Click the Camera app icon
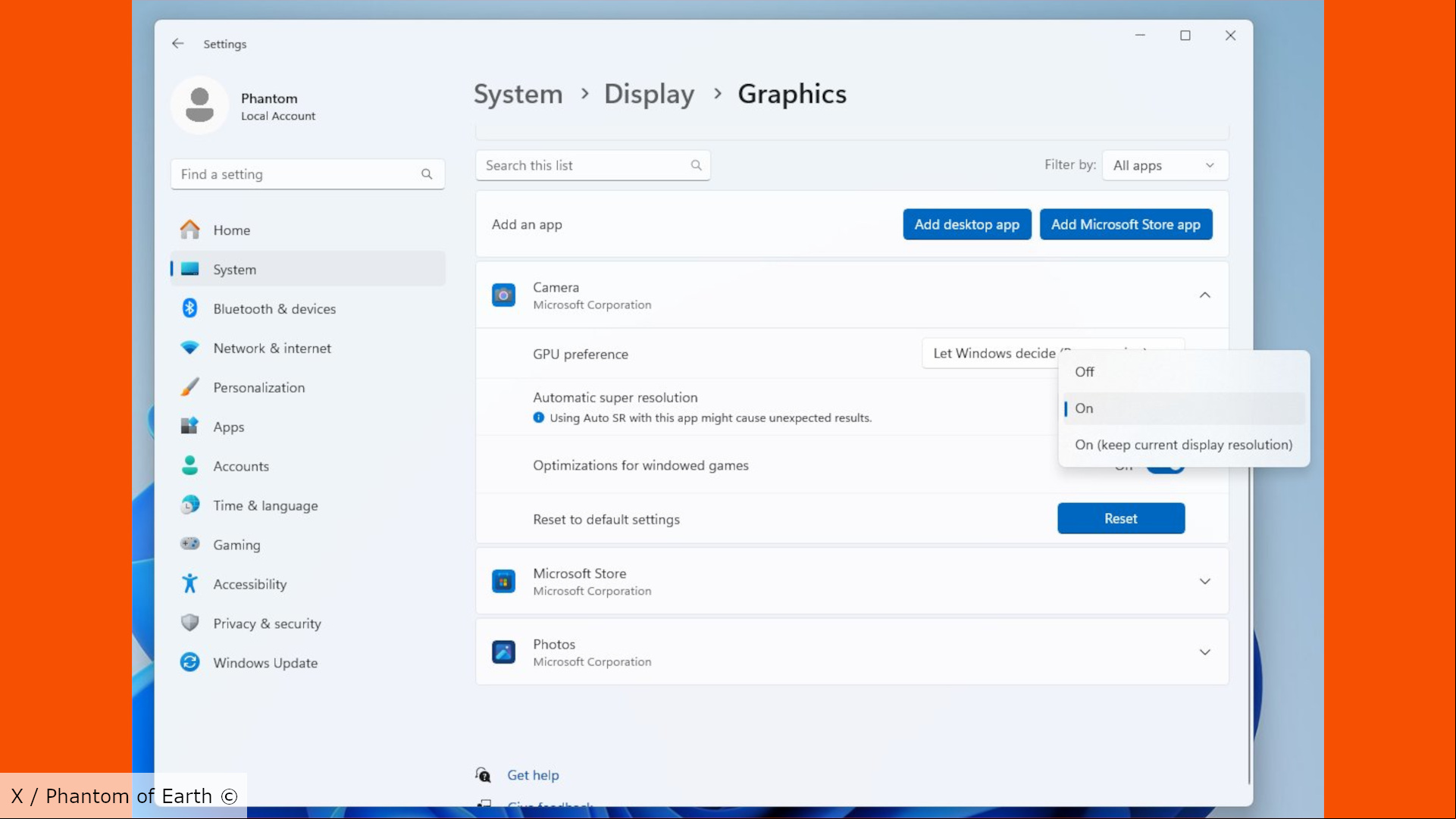 503,295
